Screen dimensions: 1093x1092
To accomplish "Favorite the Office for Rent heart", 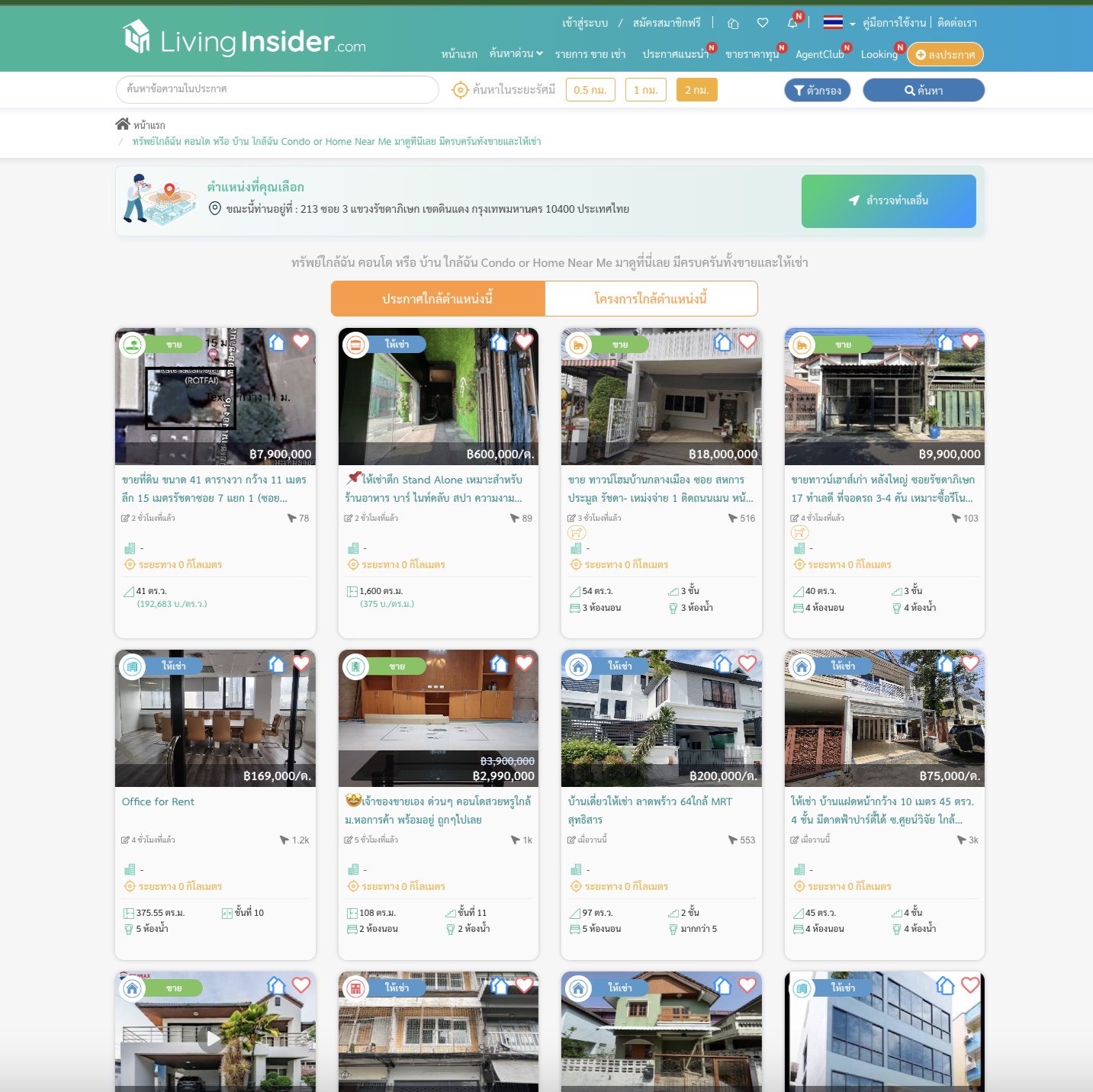I will (x=301, y=663).
